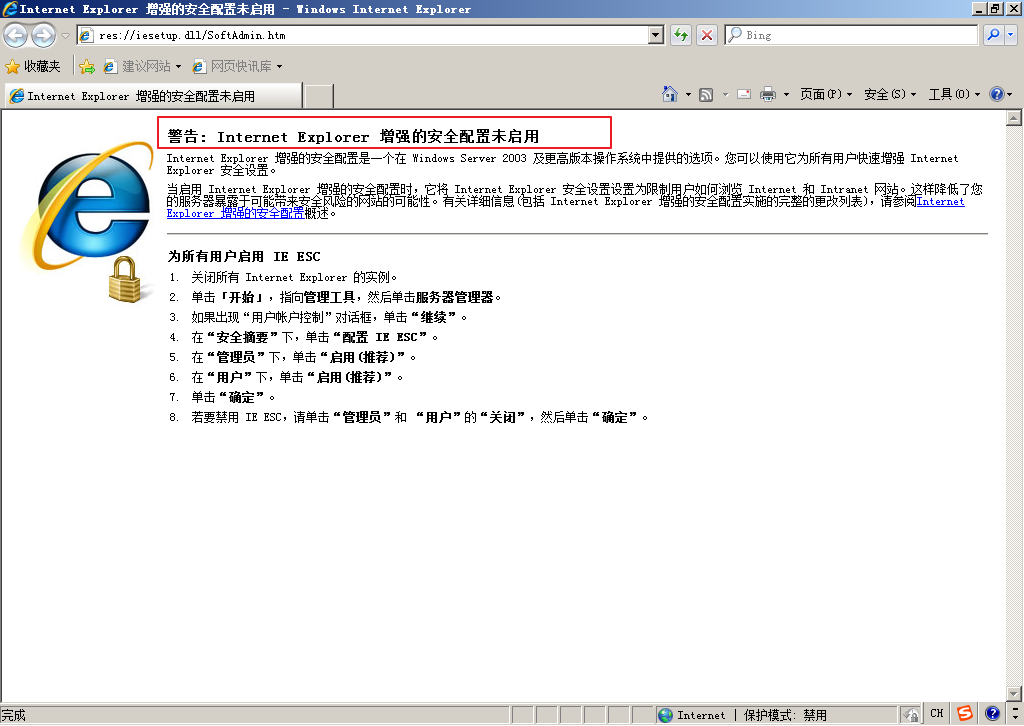Click the Back navigation arrow

point(16,35)
